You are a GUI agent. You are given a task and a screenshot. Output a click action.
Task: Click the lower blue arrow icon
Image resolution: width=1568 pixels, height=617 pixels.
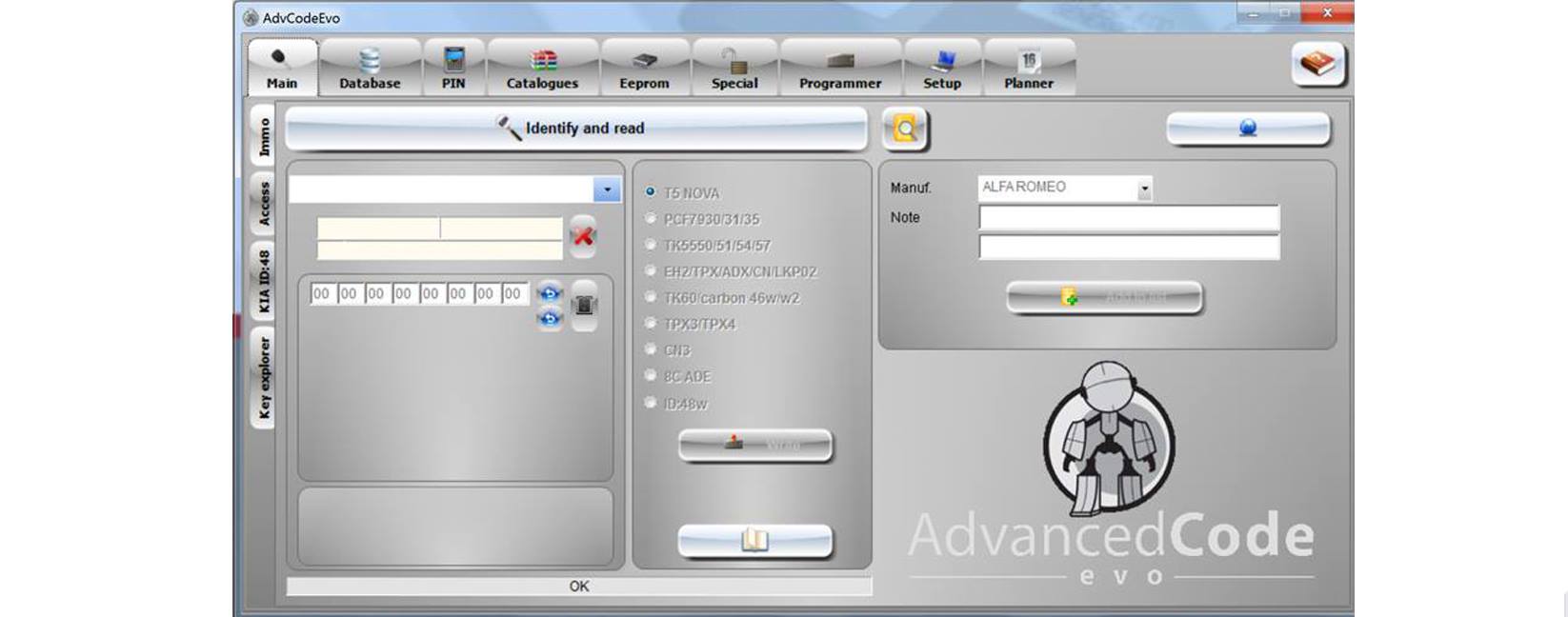[x=550, y=320]
